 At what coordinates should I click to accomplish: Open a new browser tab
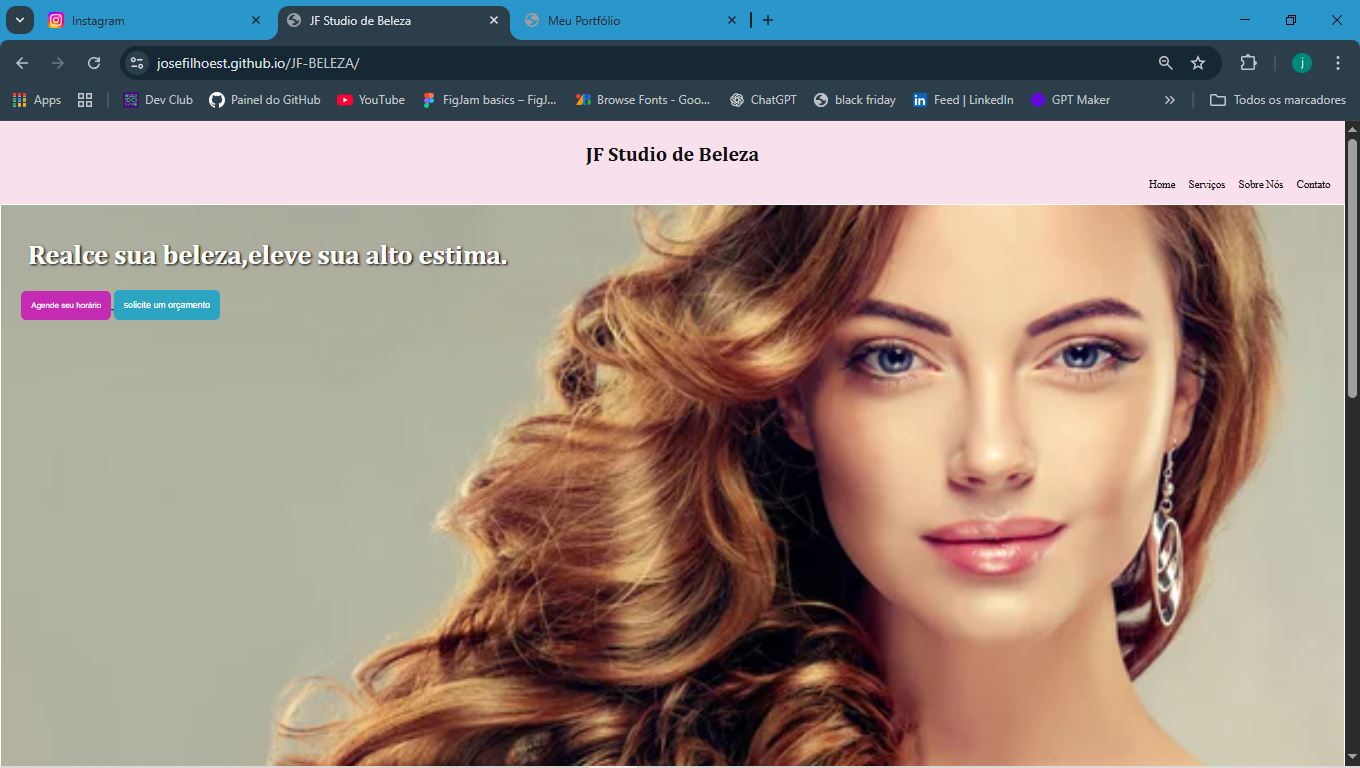pos(768,20)
